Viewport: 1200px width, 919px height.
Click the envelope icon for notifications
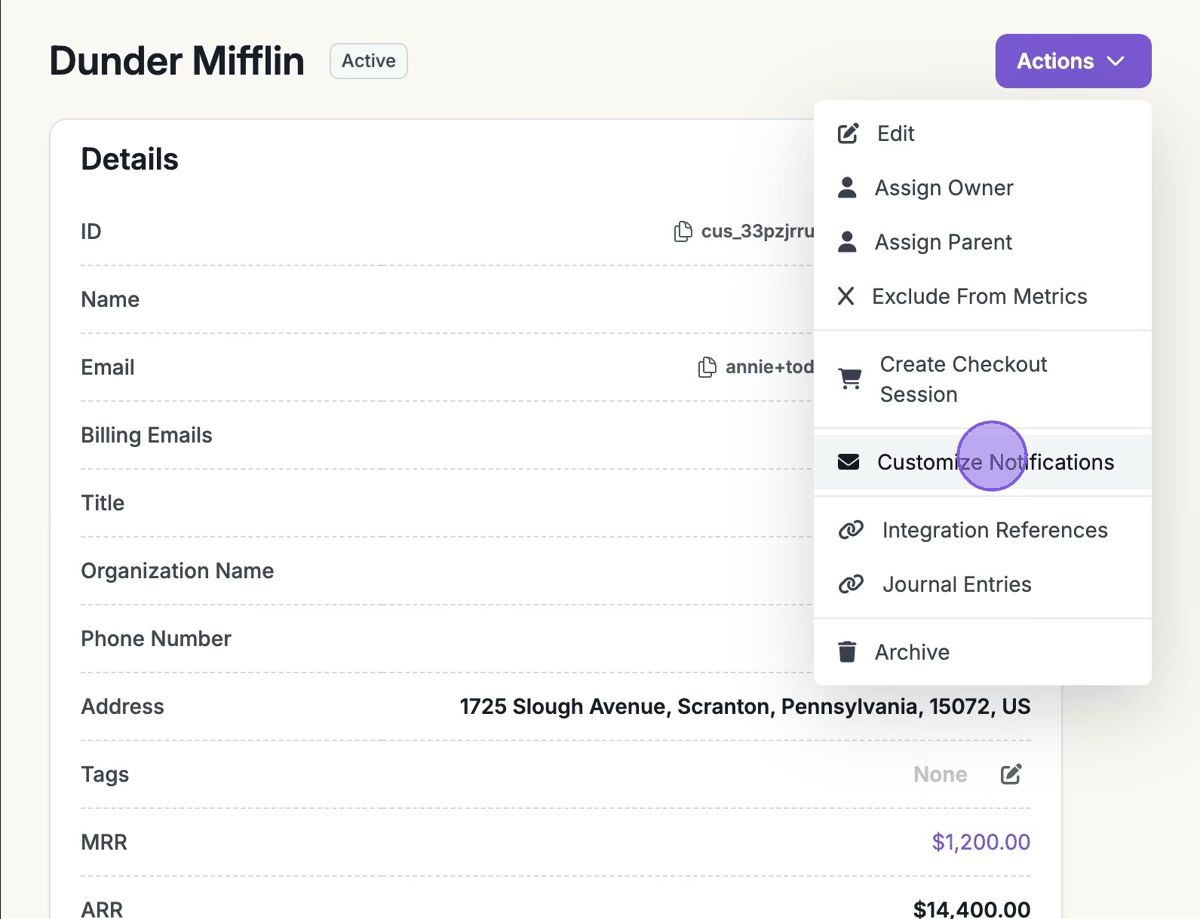(849, 462)
